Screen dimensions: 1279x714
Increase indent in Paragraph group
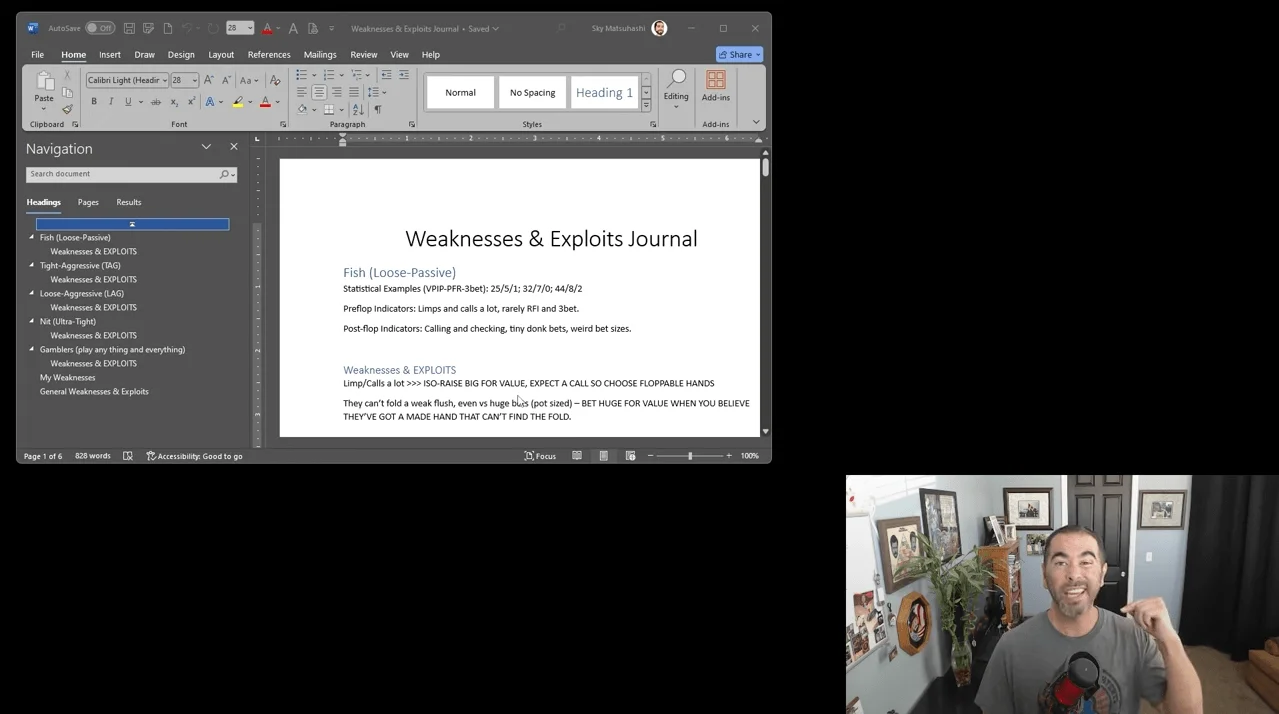pos(403,75)
